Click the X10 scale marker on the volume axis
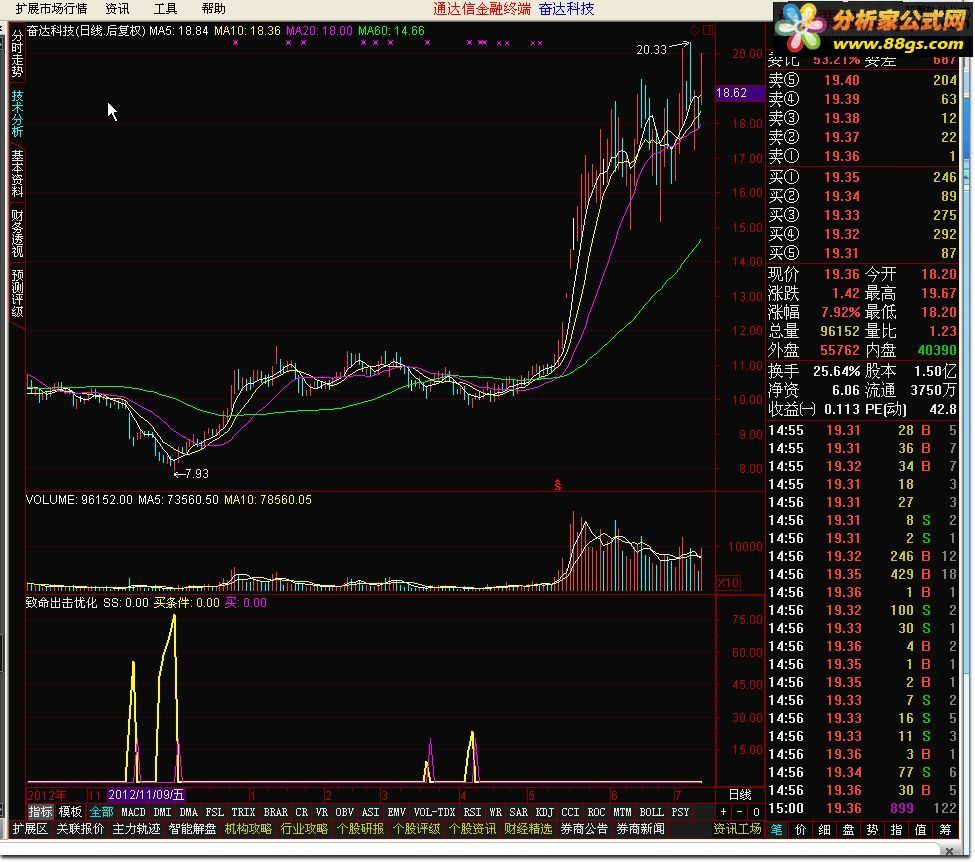 click(728, 583)
